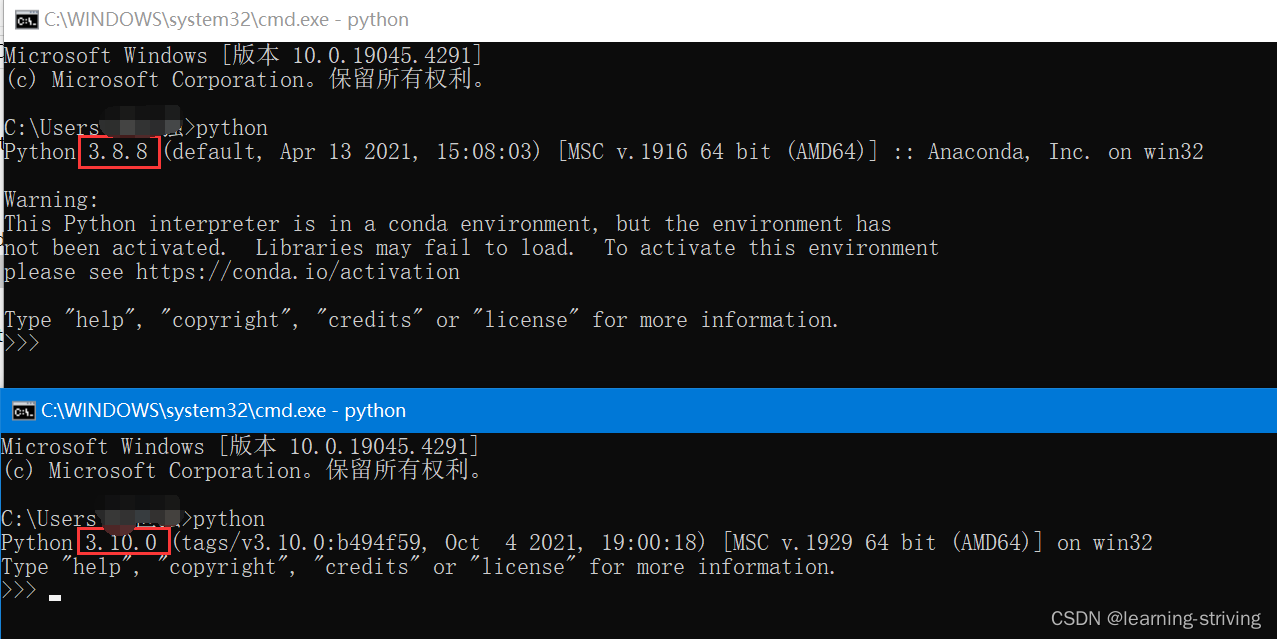Image resolution: width=1277 pixels, height=639 pixels.
Task: Click the cmd.exe icon on the top title bar
Action: [x=26, y=19]
